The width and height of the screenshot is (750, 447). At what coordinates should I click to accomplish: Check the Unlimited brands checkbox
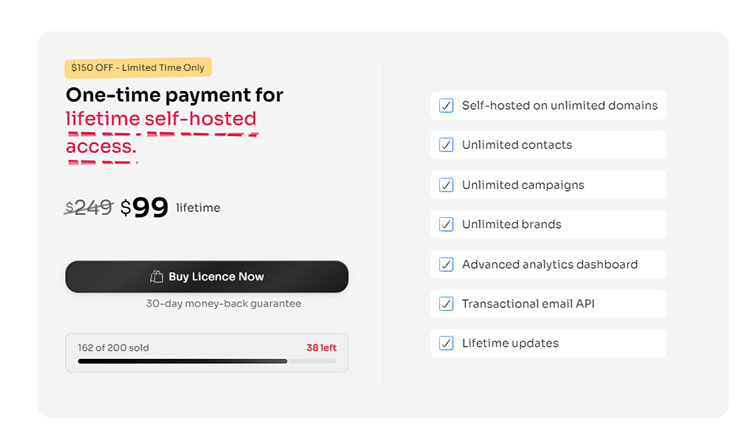point(446,224)
